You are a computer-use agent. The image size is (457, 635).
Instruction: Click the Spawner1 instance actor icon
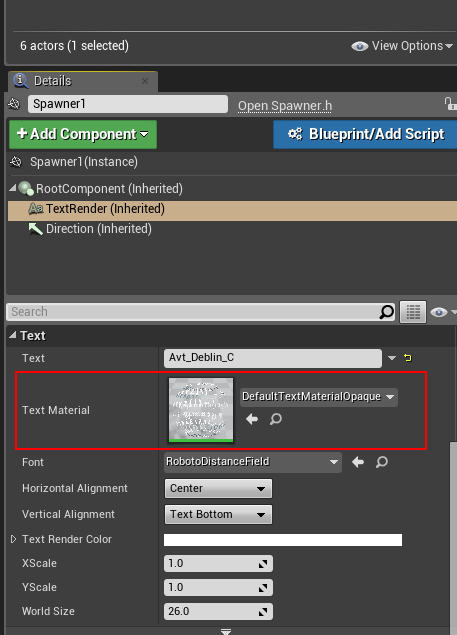coord(16,162)
